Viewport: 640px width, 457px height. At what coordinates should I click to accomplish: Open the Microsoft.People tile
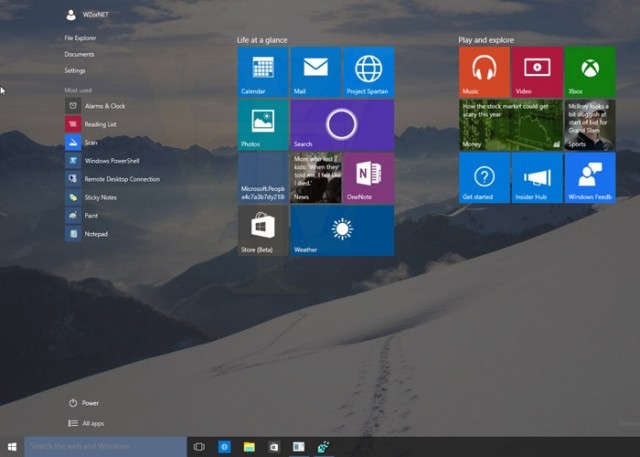point(263,177)
